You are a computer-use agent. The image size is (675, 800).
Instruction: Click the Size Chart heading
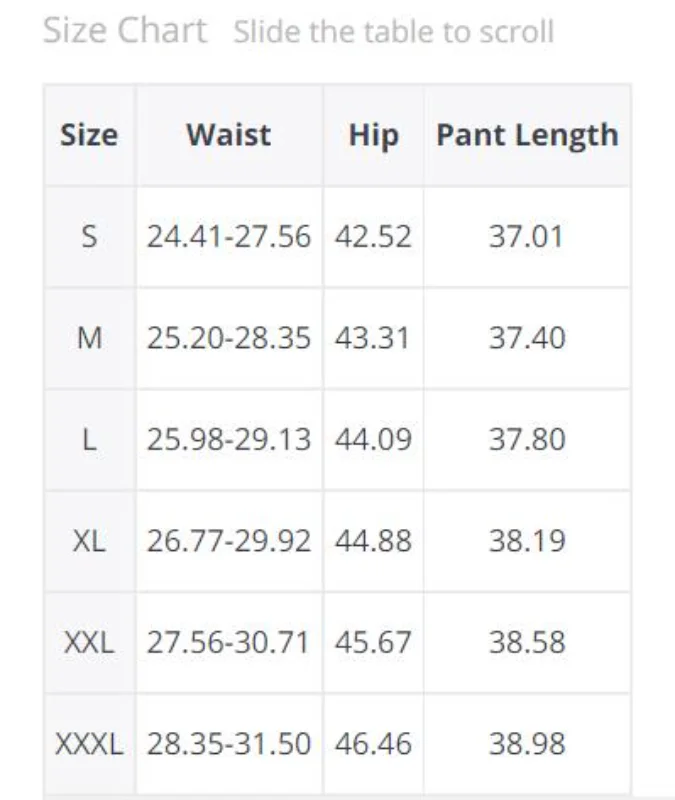coord(125,31)
